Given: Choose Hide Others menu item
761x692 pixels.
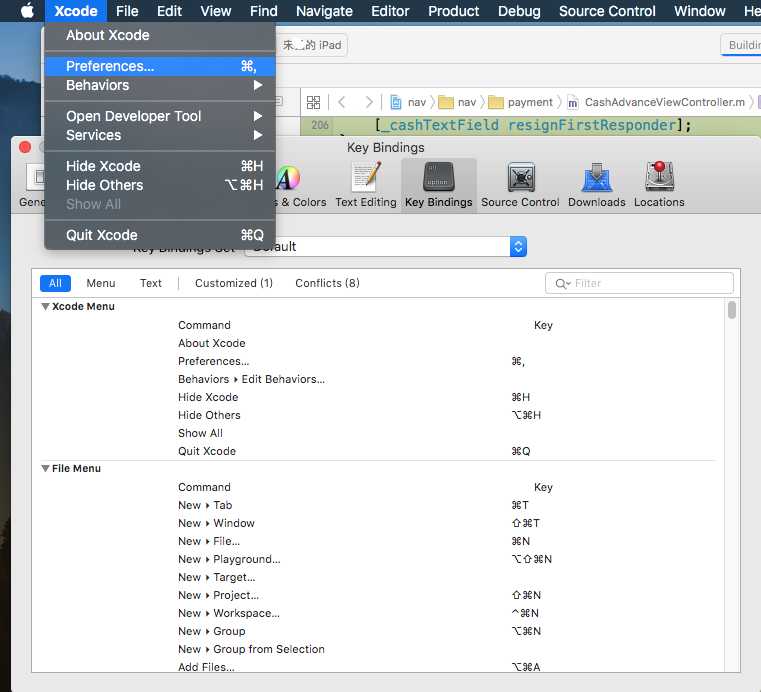Looking at the screenshot, I should tap(160, 185).
